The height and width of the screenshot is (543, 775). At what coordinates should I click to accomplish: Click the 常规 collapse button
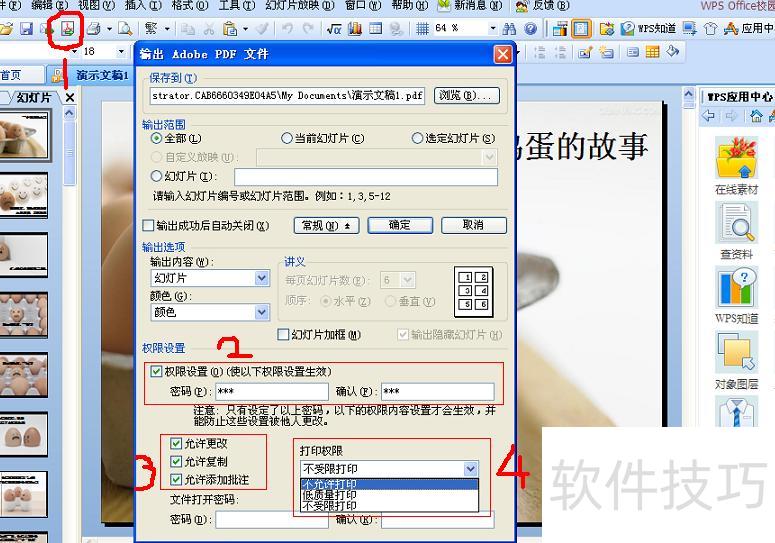point(326,225)
